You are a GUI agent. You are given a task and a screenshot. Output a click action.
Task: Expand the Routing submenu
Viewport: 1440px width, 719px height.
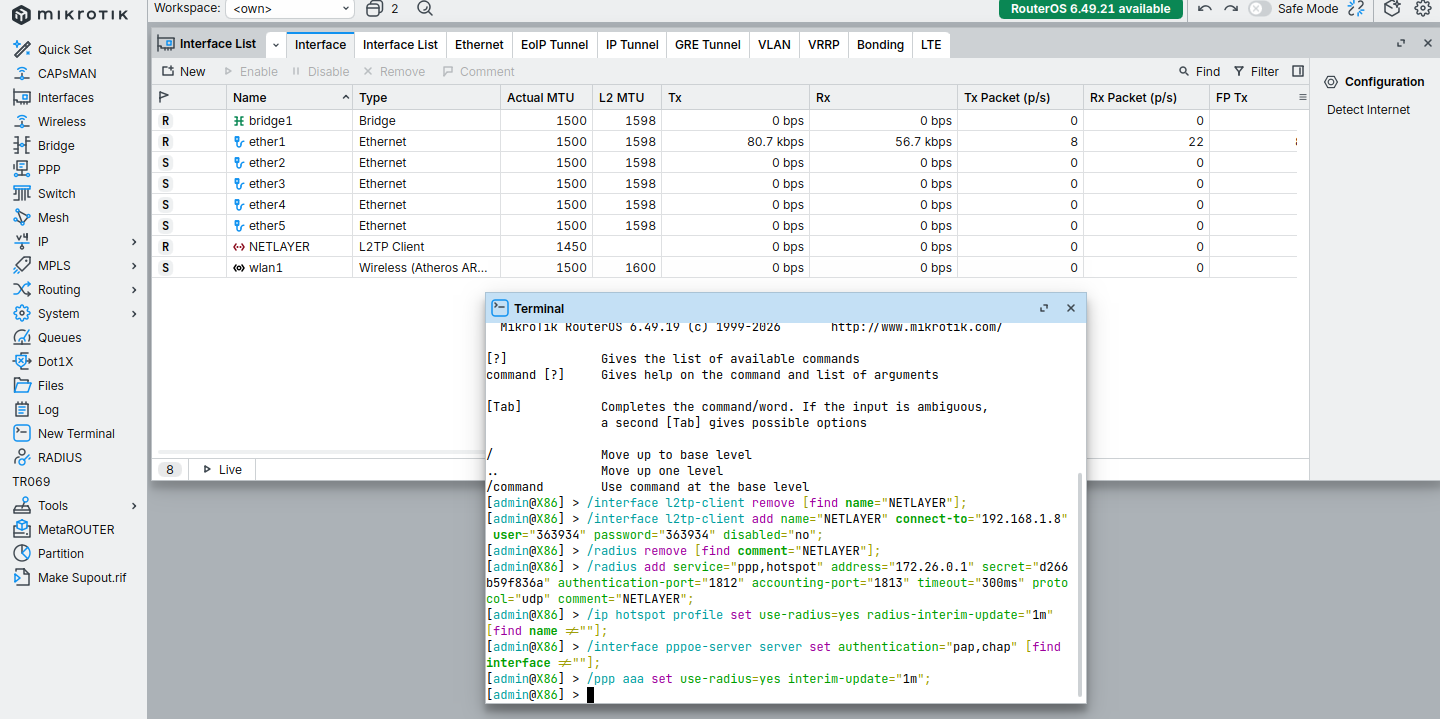coord(134,289)
